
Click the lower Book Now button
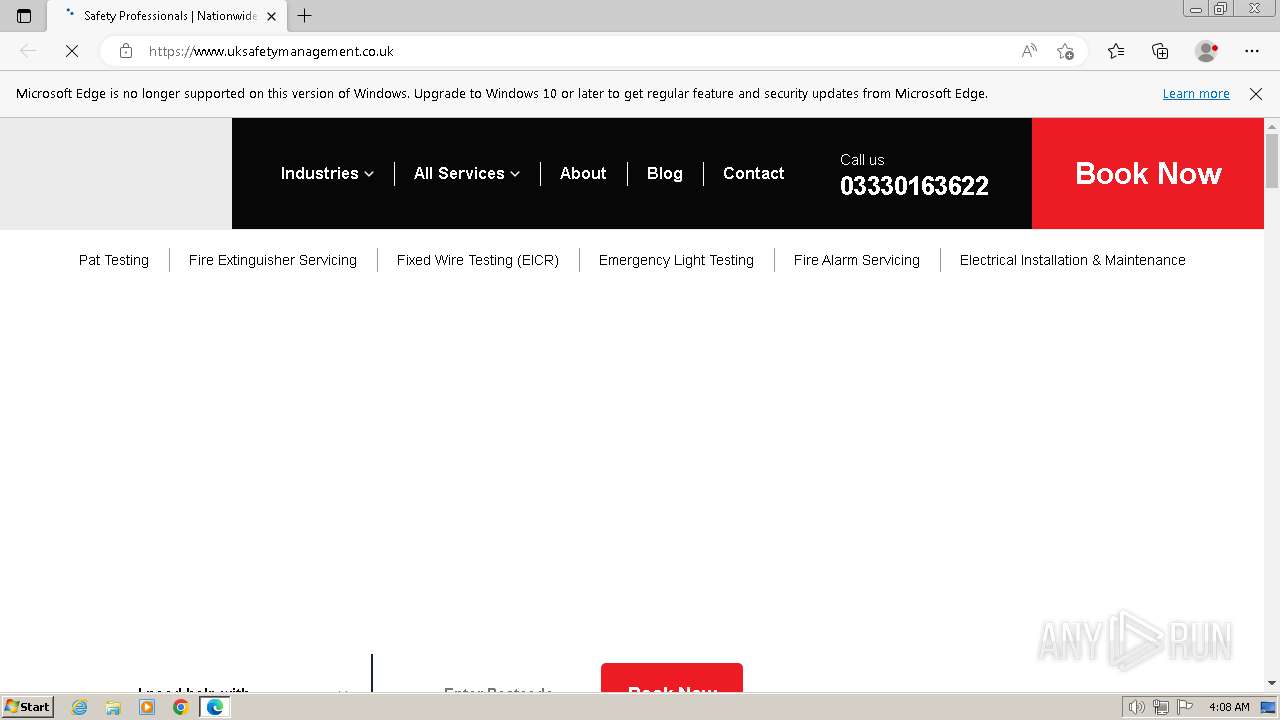pos(672,678)
